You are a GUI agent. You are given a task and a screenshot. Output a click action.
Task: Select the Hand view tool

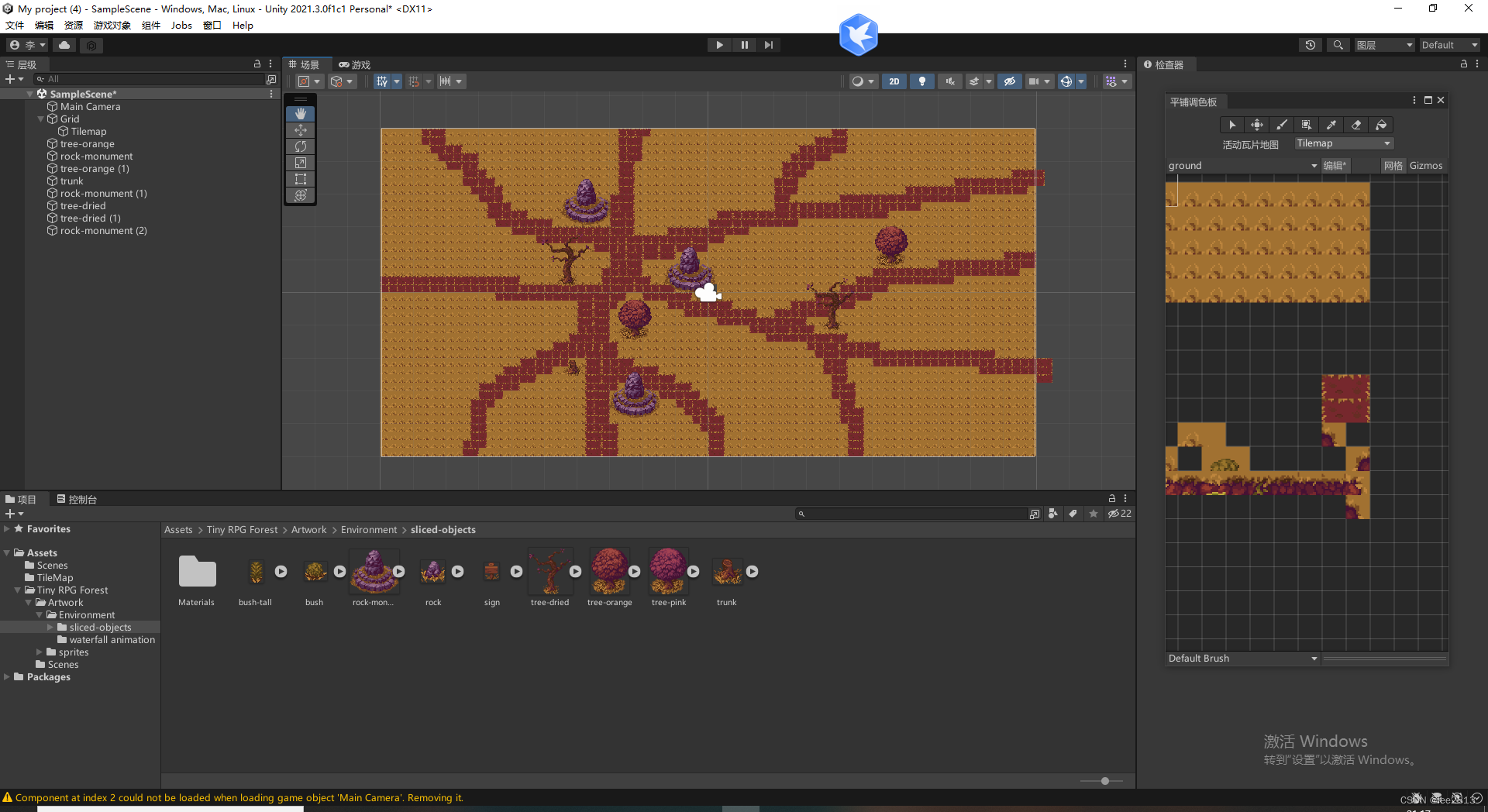pyautogui.click(x=301, y=114)
